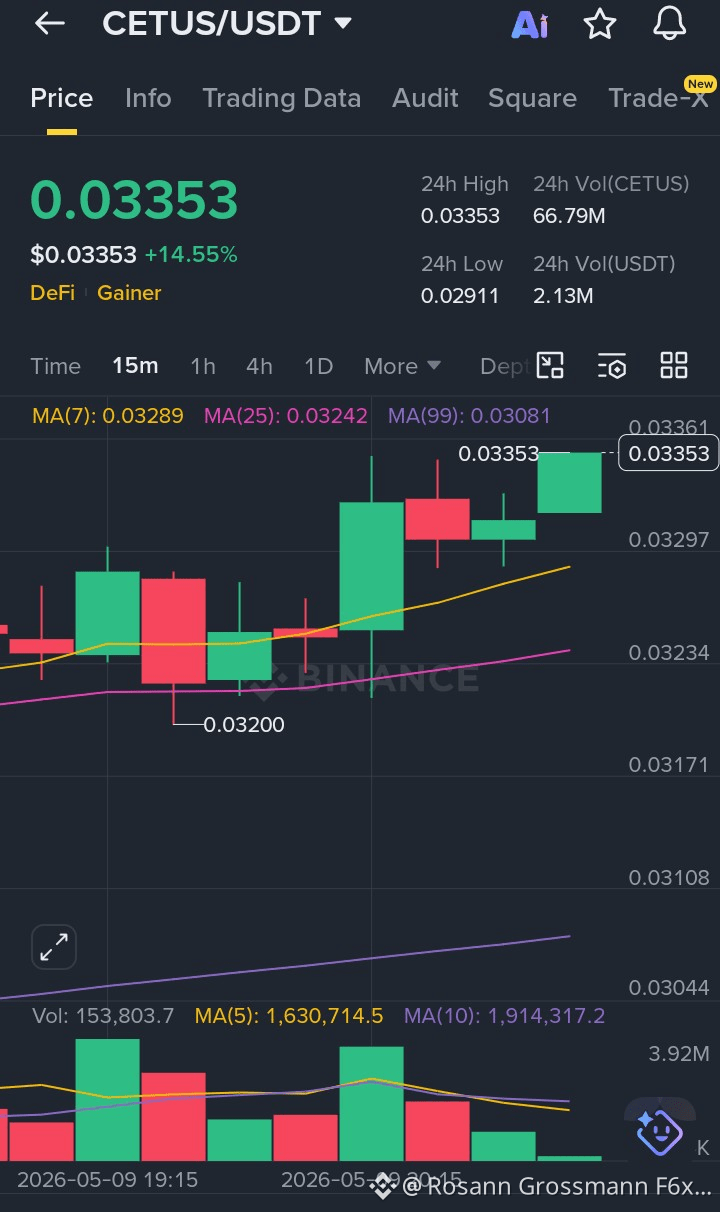Tap the +14.55% change value

tap(191, 255)
